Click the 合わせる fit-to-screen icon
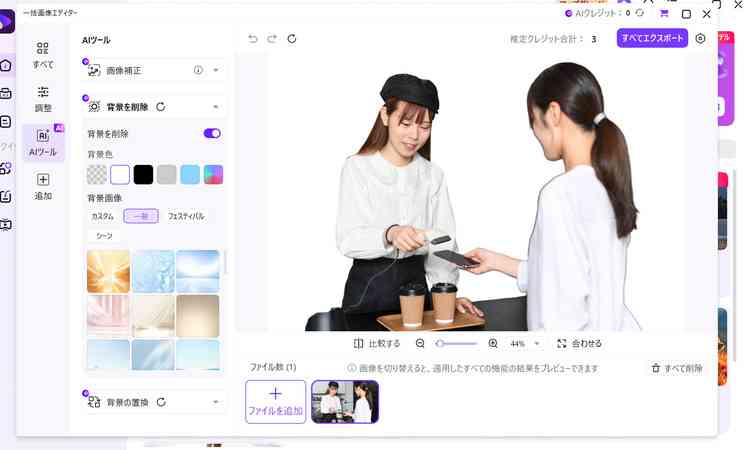 point(562,343)
